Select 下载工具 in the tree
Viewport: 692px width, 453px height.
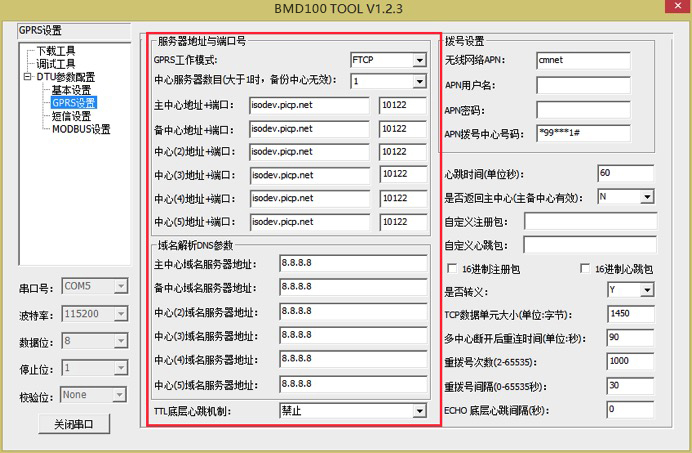pyautogui.click(x=55, y=51)
